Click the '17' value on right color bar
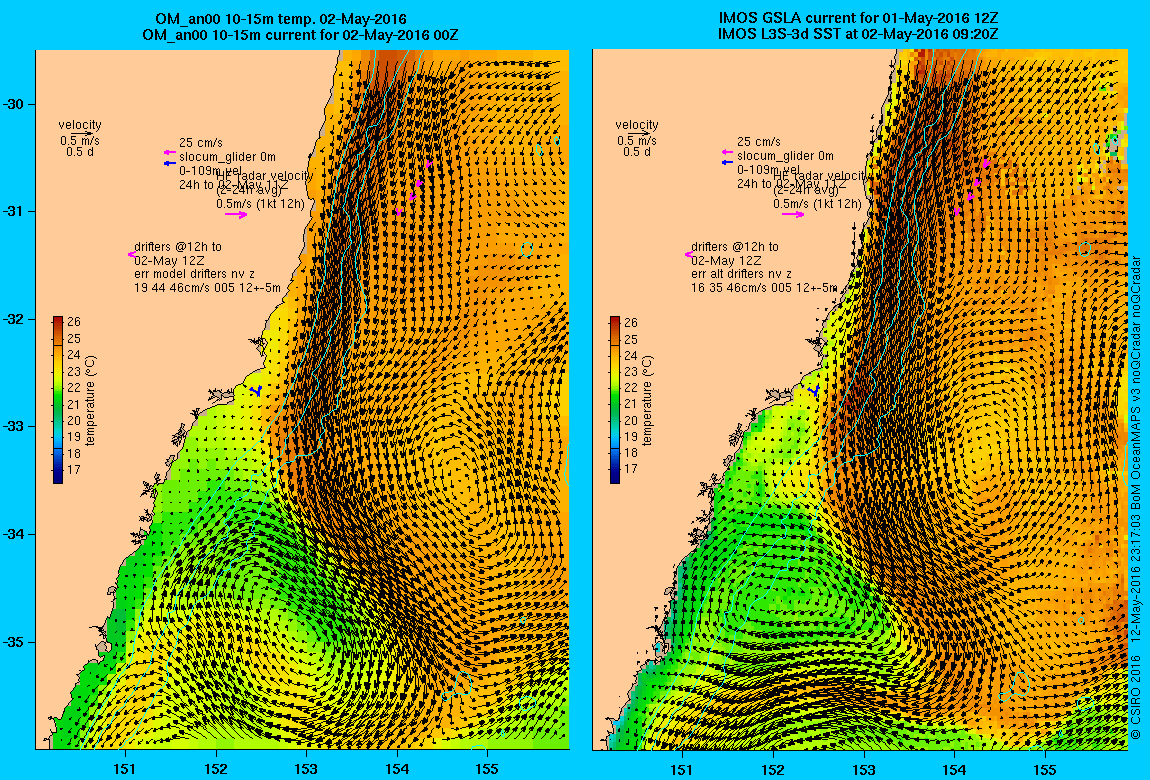The width and height of the screenshot is (1150, 780). (x=631, y=469)
